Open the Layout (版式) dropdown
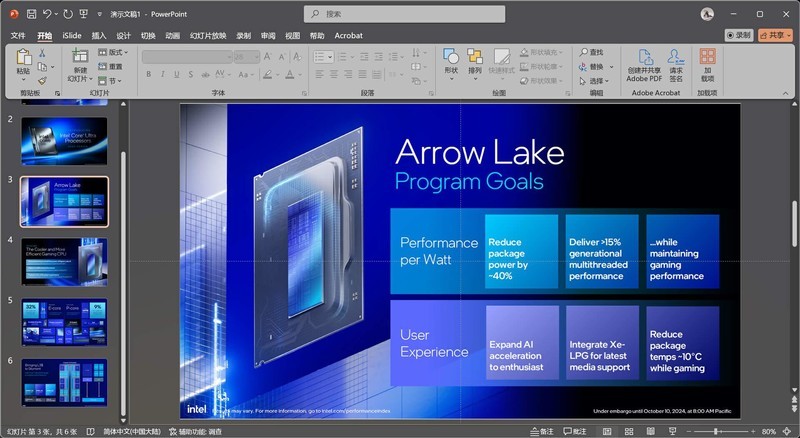The image size is (800, 438). (113, 52)
